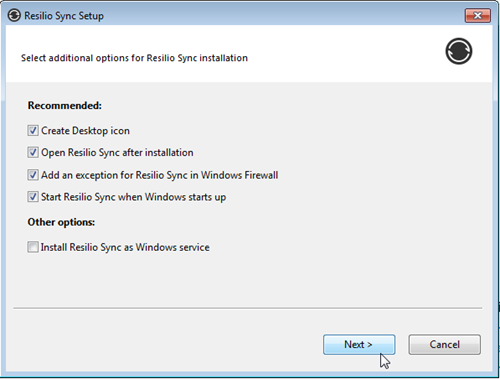
Task: Uncheck Start Resilio Sync on startup checkbox
Action: (x=33, y=197)
